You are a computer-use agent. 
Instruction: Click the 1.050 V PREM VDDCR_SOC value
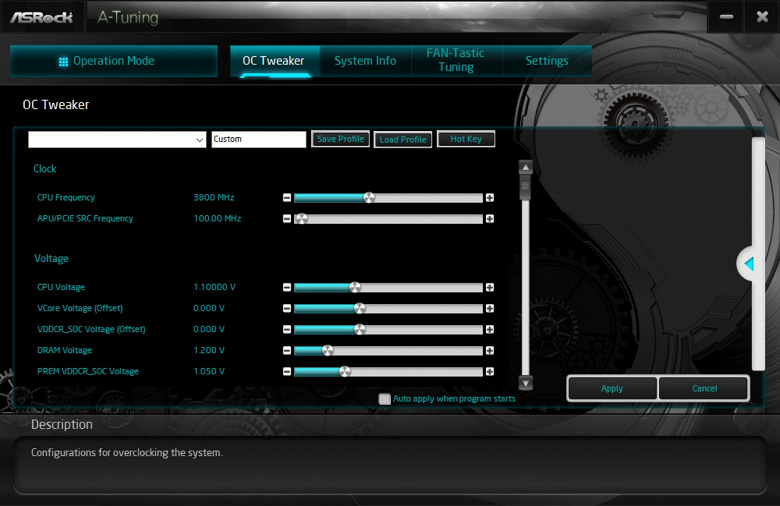tap(209, 371)
